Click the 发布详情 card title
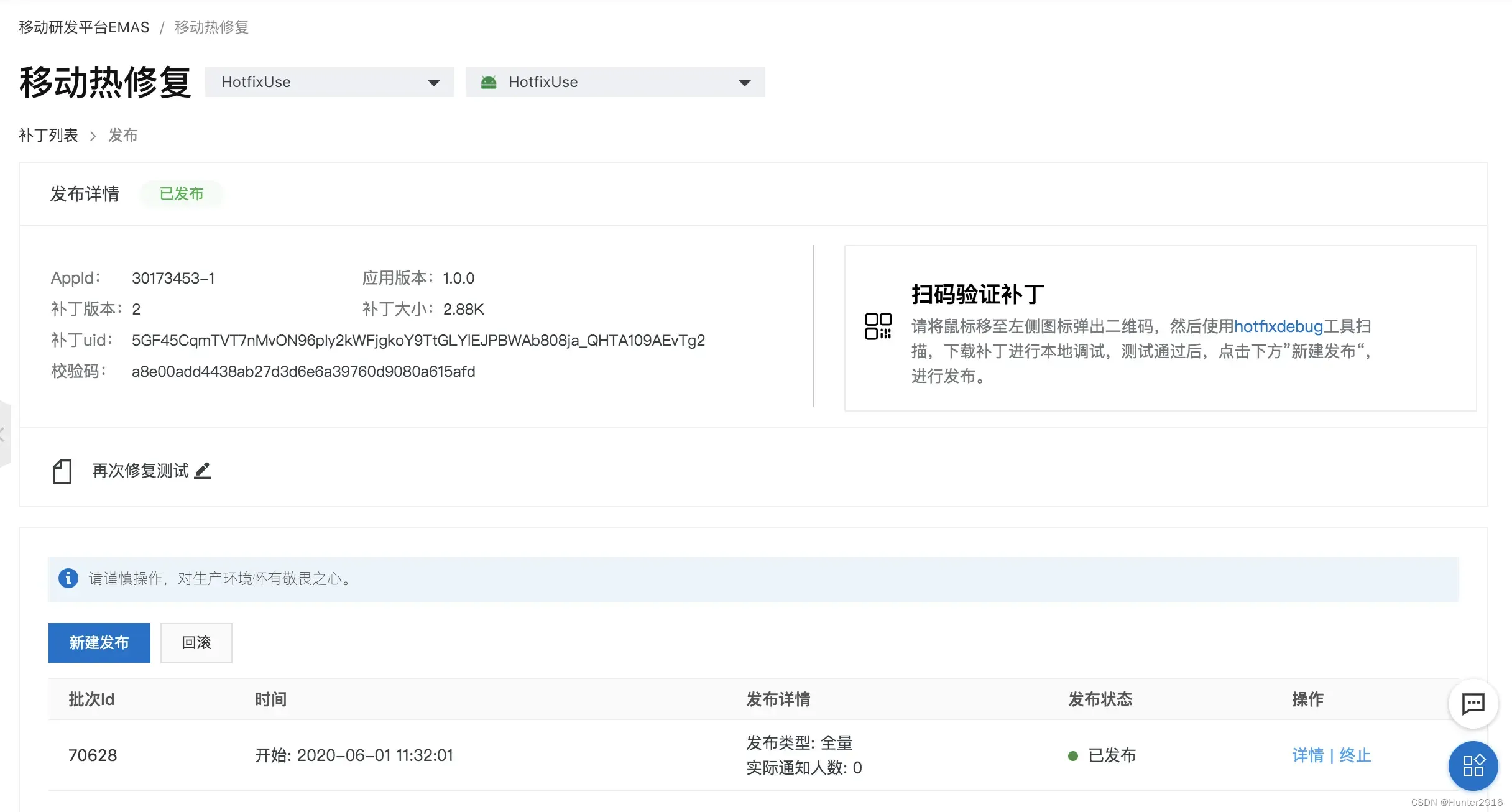 pos(85,194)
